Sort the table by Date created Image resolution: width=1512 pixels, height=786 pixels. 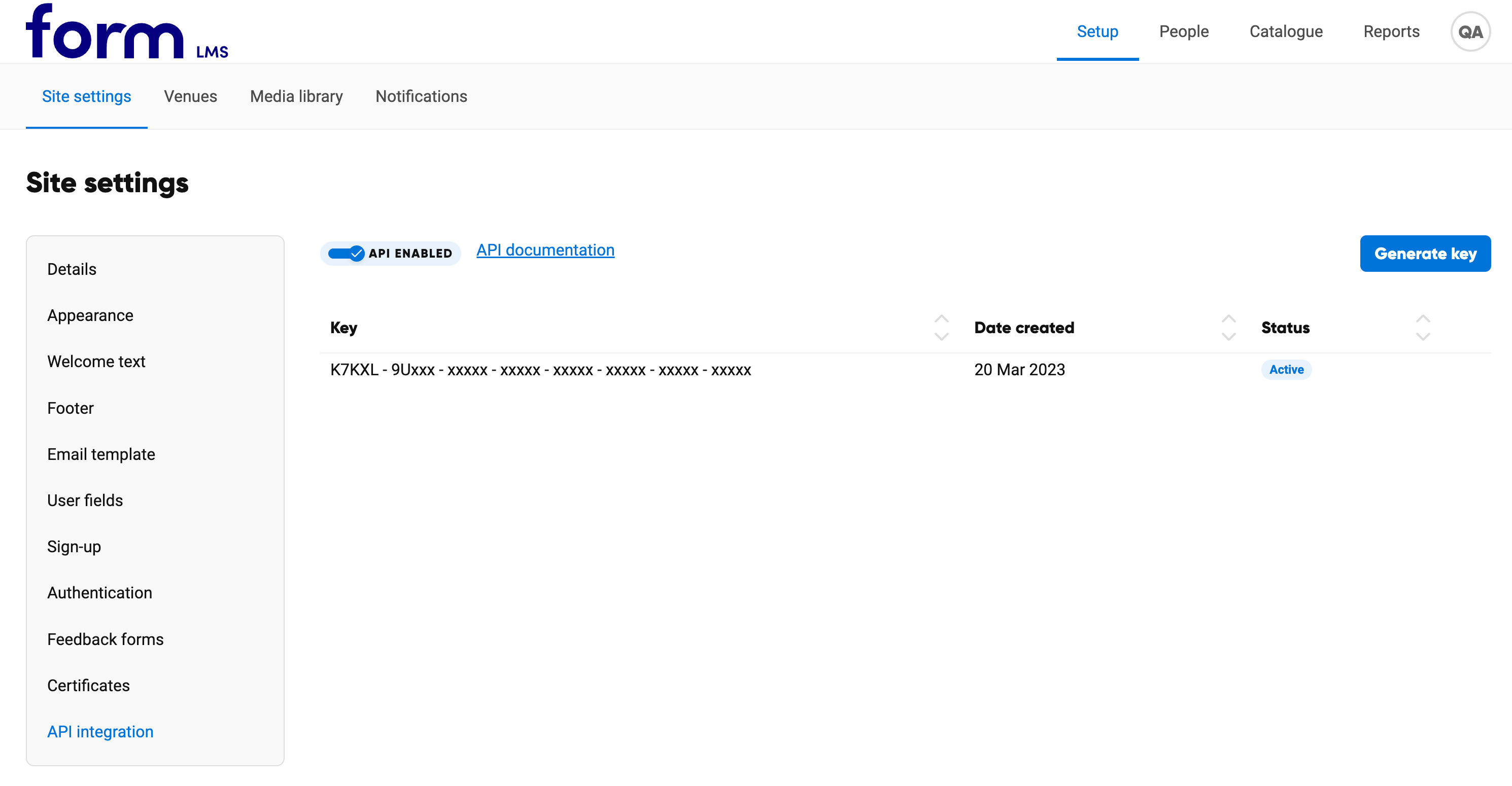click(1228, 328)
